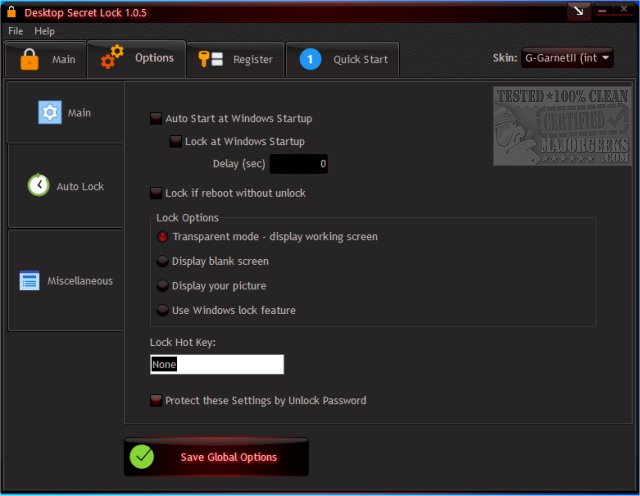Image resolution: width=640 pixels, height=496 pixels.
Task: Click title text Desktop Secret Lock 1.0.5
Action: point(85,13)
